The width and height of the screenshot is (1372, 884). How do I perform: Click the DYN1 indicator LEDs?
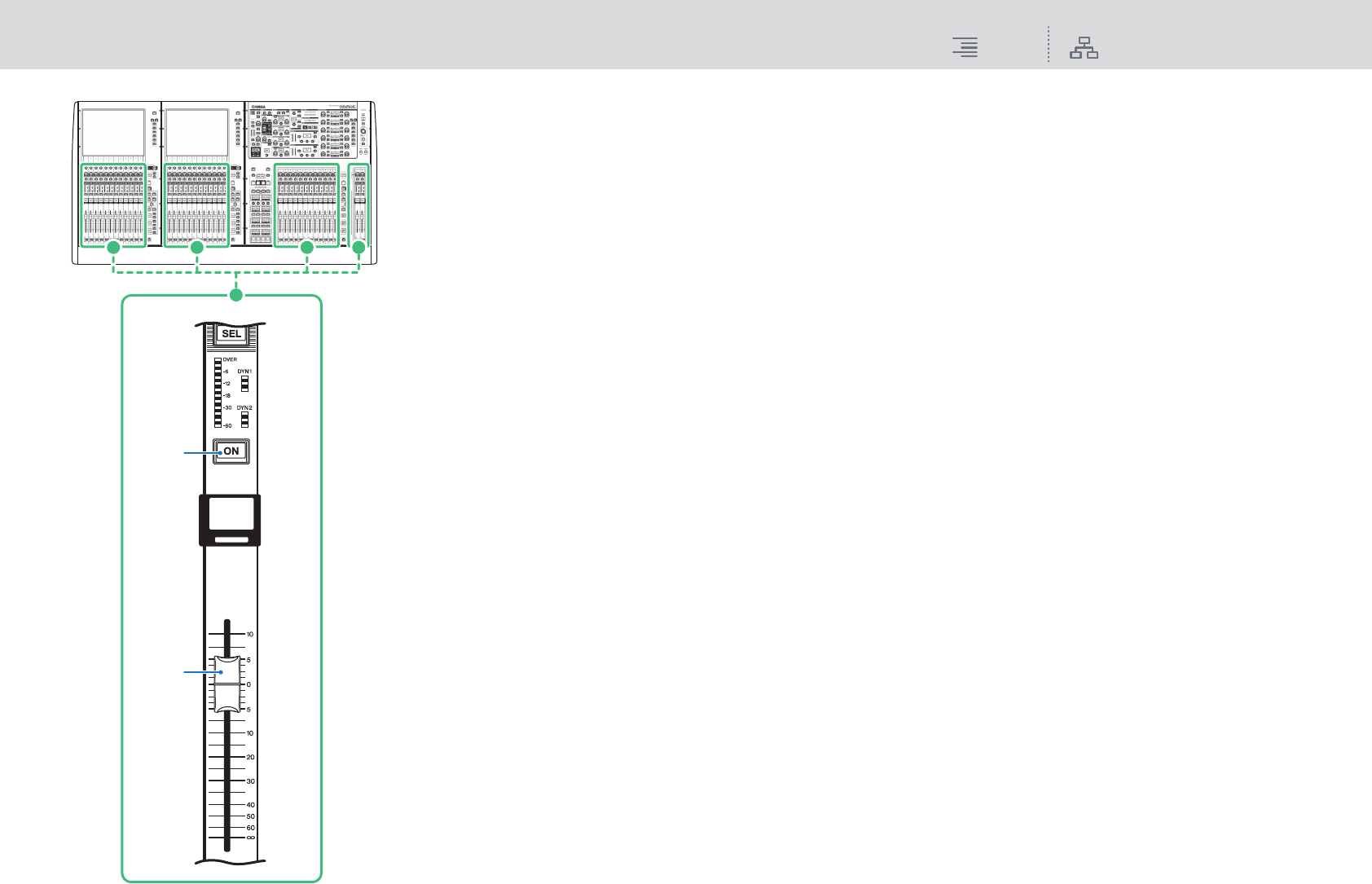(x=244, y=383)
